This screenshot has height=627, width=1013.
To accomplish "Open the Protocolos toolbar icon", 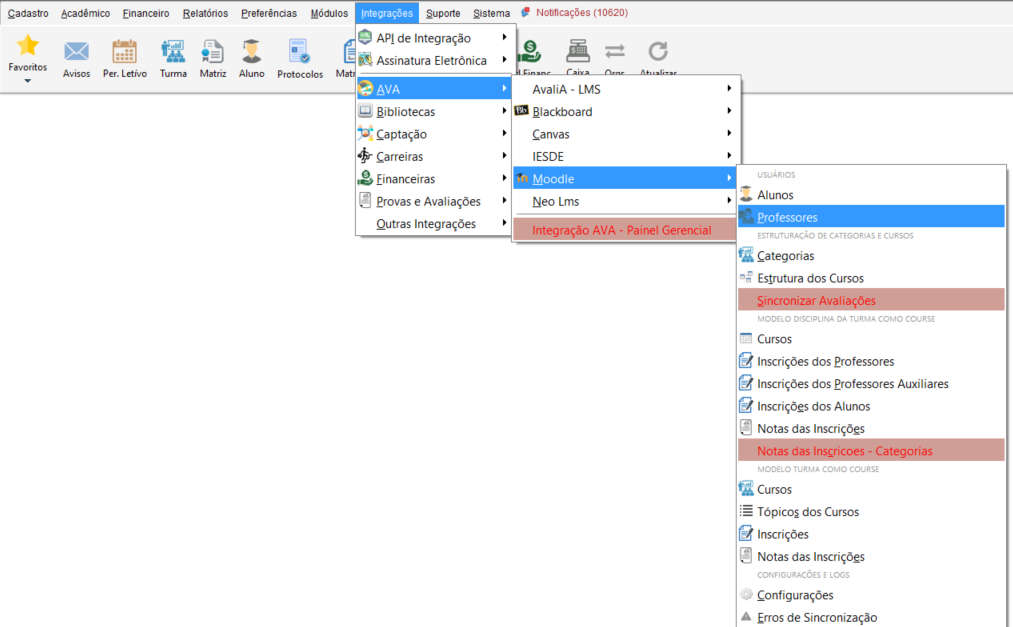I will click(300, 52).
